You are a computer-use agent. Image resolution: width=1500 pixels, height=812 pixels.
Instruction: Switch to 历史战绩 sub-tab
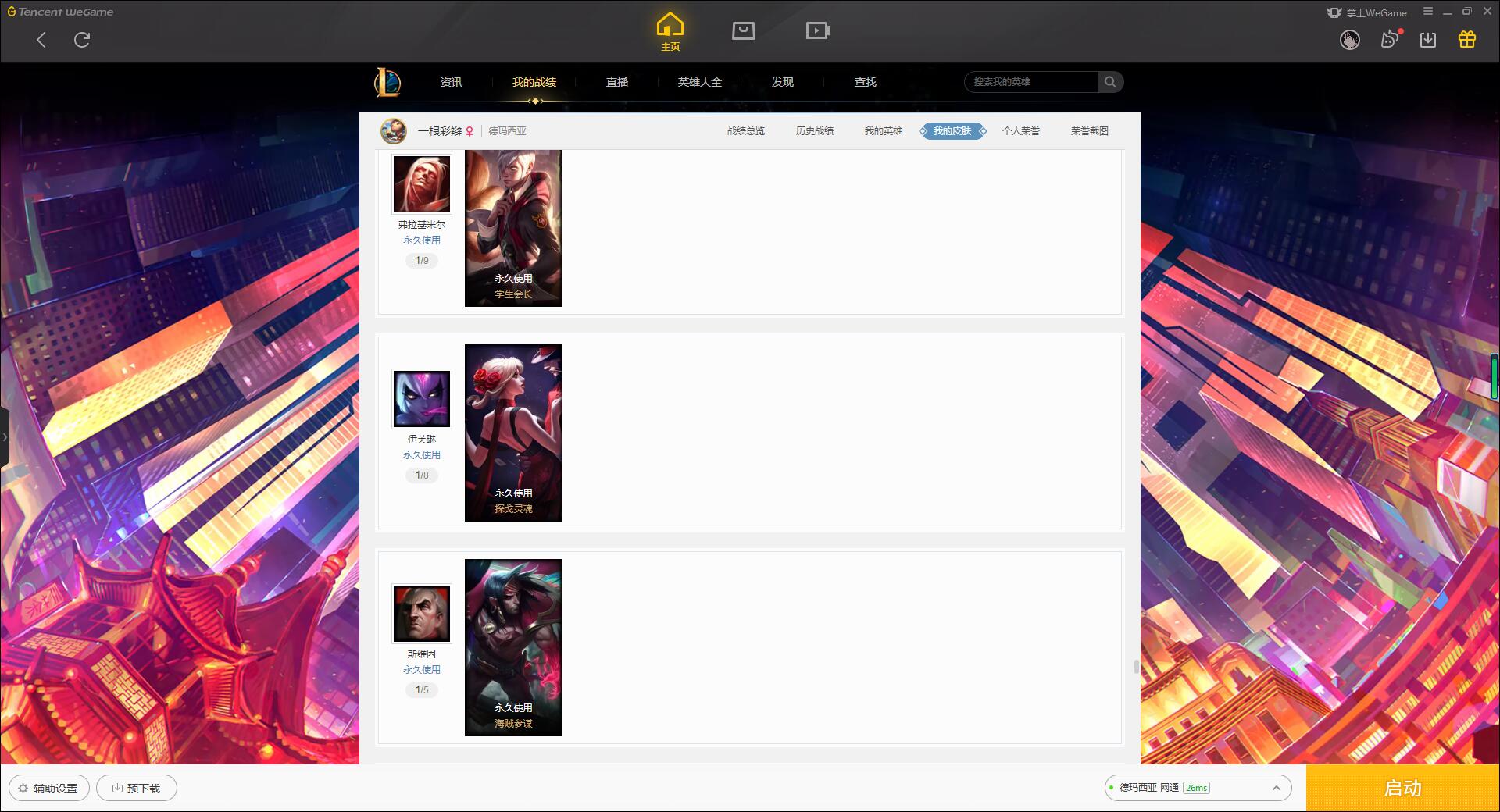click(x=815, y=131)
